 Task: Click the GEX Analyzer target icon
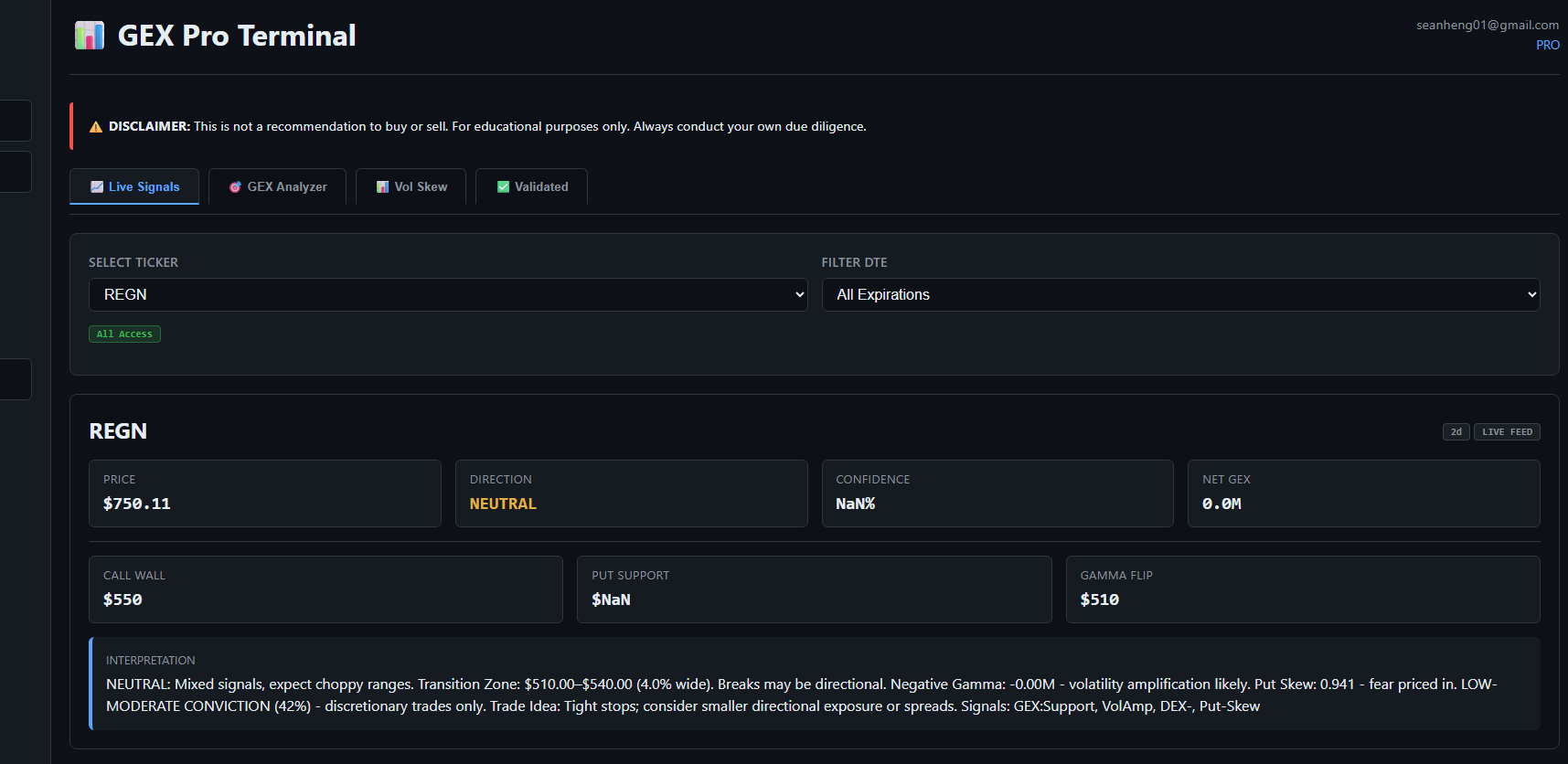(x=235, y=186)
